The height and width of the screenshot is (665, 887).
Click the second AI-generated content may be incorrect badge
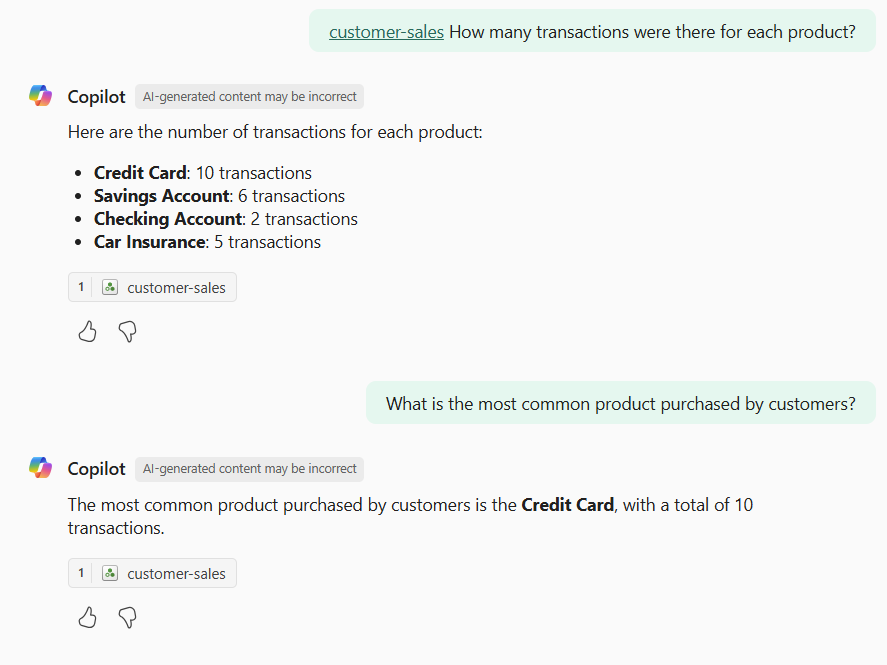coord(249,469)
